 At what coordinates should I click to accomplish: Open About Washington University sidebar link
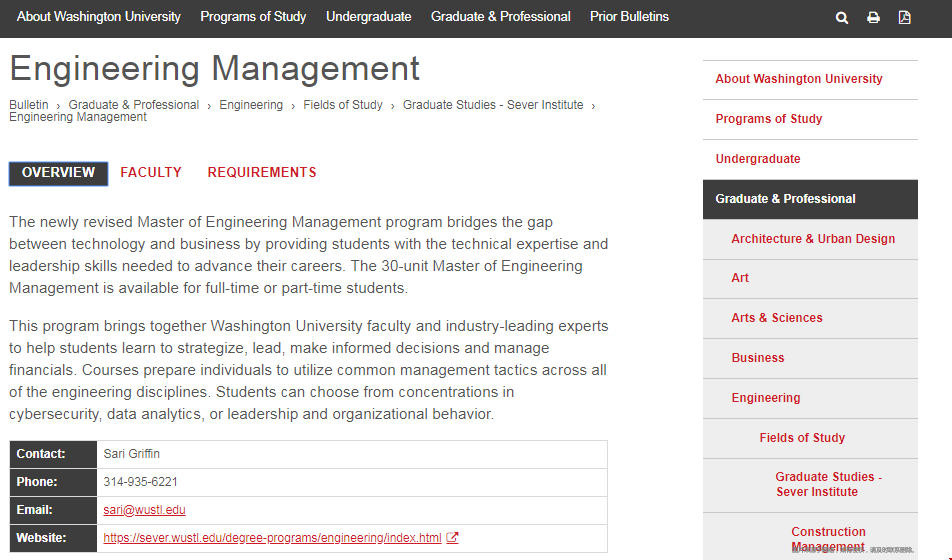point(799,79)
